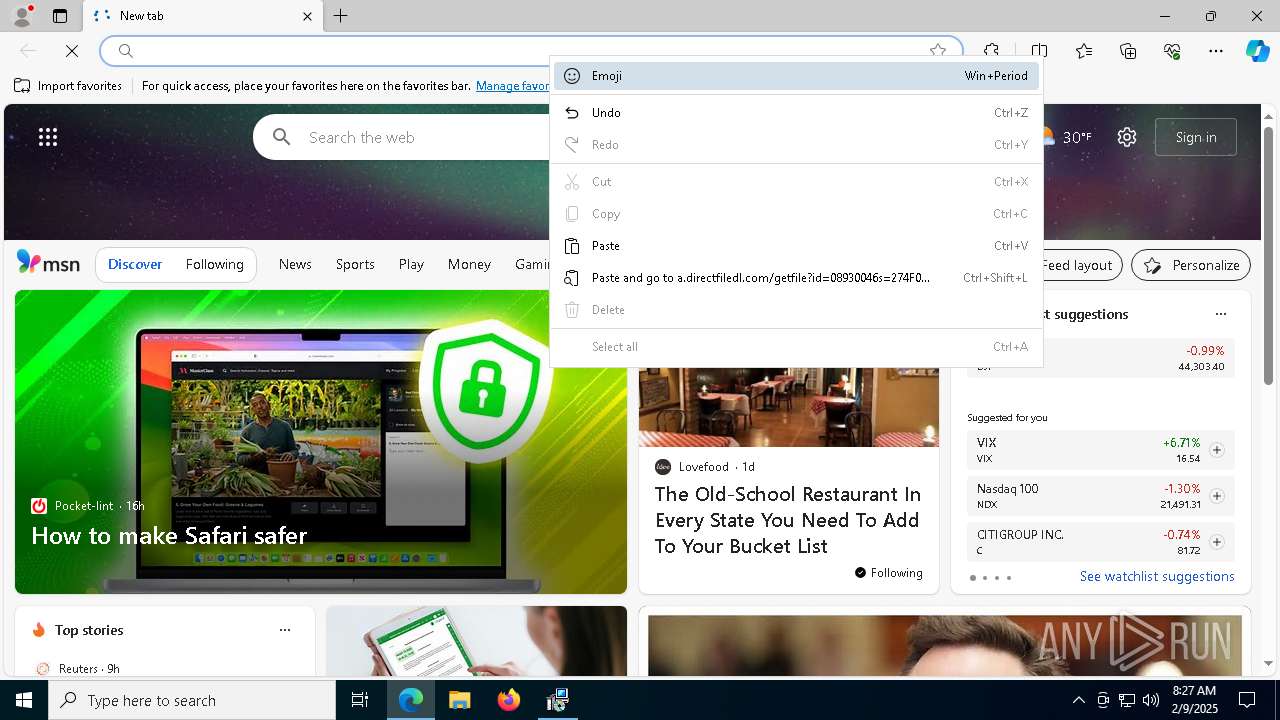Open Task View on taskbar
Screen dimensions: 1280x720
tap(360, 700)
